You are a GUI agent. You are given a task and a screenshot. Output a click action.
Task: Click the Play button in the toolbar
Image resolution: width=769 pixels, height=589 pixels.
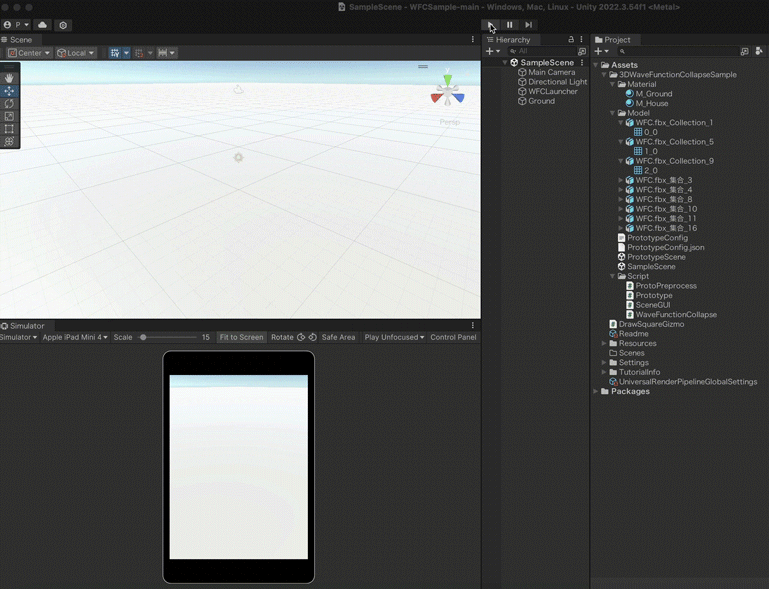tap(490, 25)
